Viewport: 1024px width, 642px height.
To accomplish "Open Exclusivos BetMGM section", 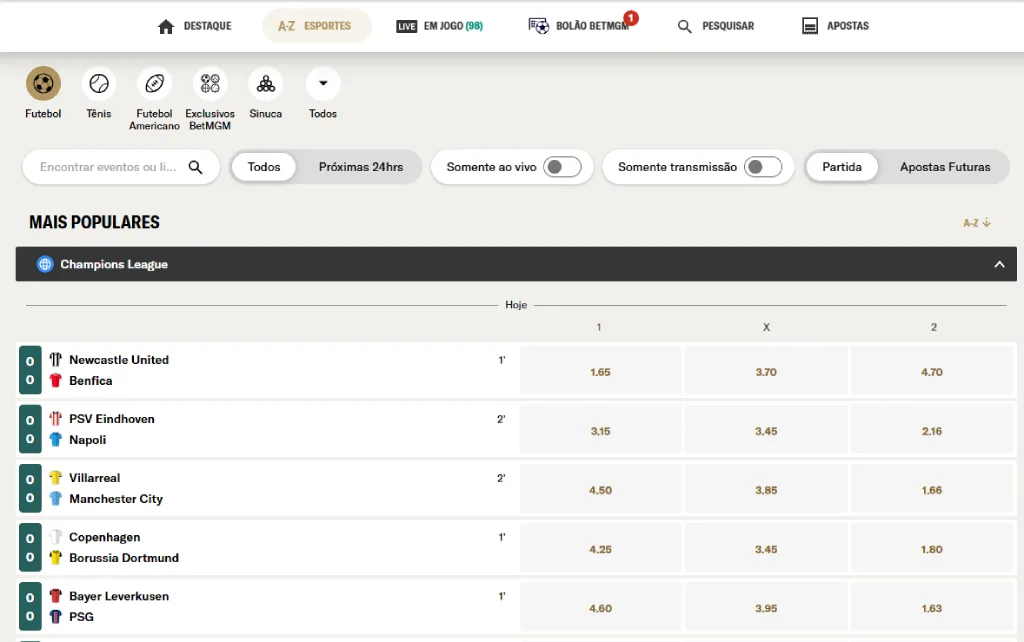I will pyautogui.click(x=209, y=84).
